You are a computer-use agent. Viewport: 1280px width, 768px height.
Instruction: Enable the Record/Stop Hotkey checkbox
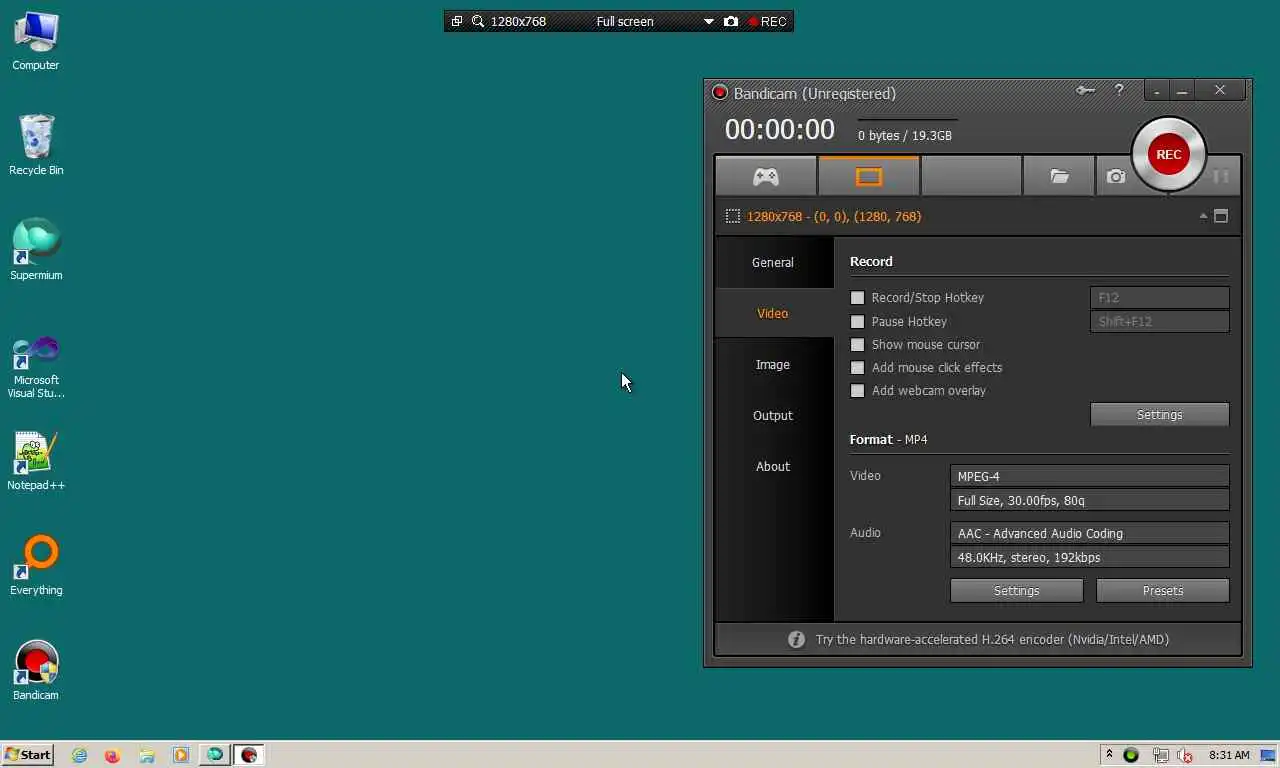857,298
